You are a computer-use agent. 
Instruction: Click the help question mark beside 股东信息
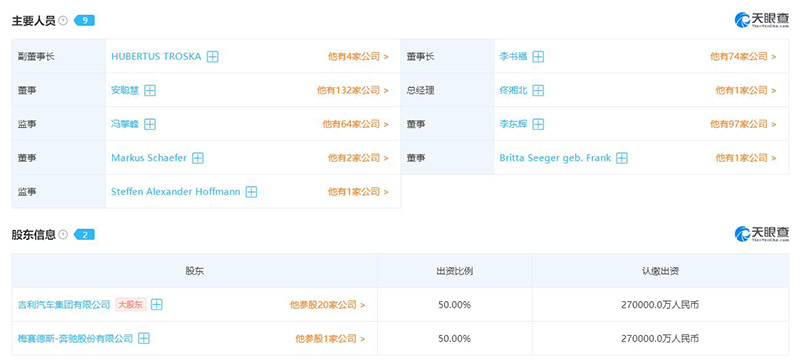(63, 235)
